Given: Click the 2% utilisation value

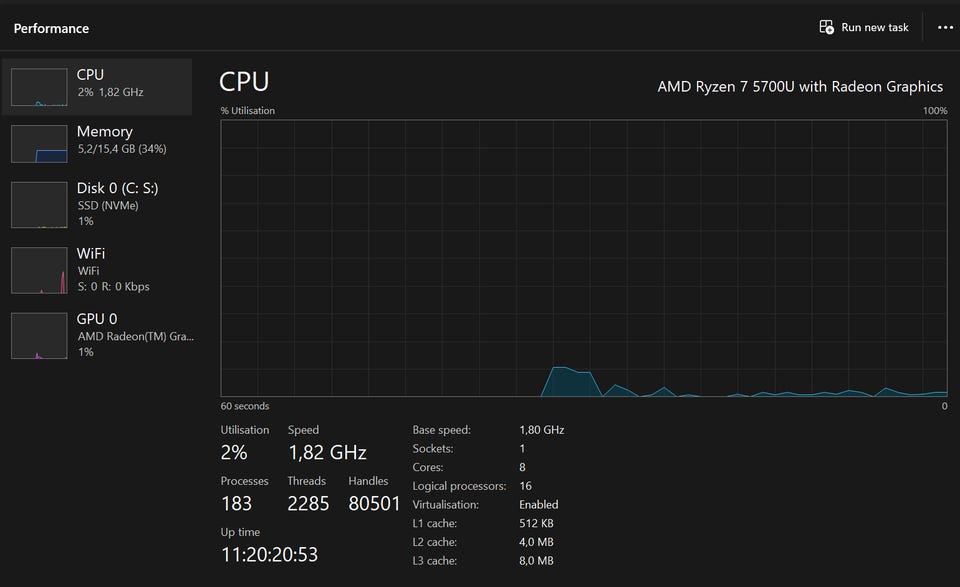Looking at the screenshot, I should (234, 452).
